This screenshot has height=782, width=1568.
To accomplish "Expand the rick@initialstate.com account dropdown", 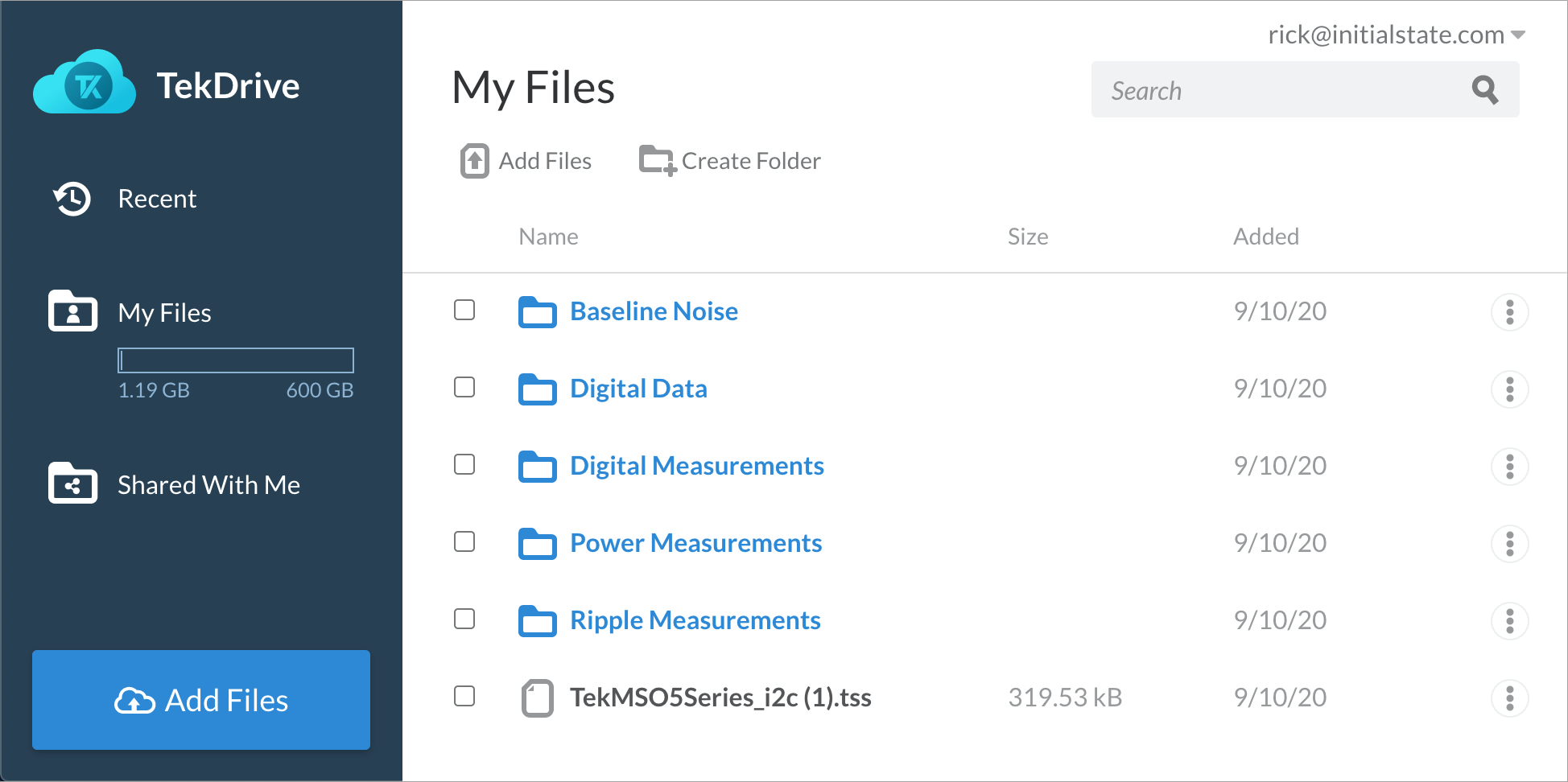I will click(1517, 35).
